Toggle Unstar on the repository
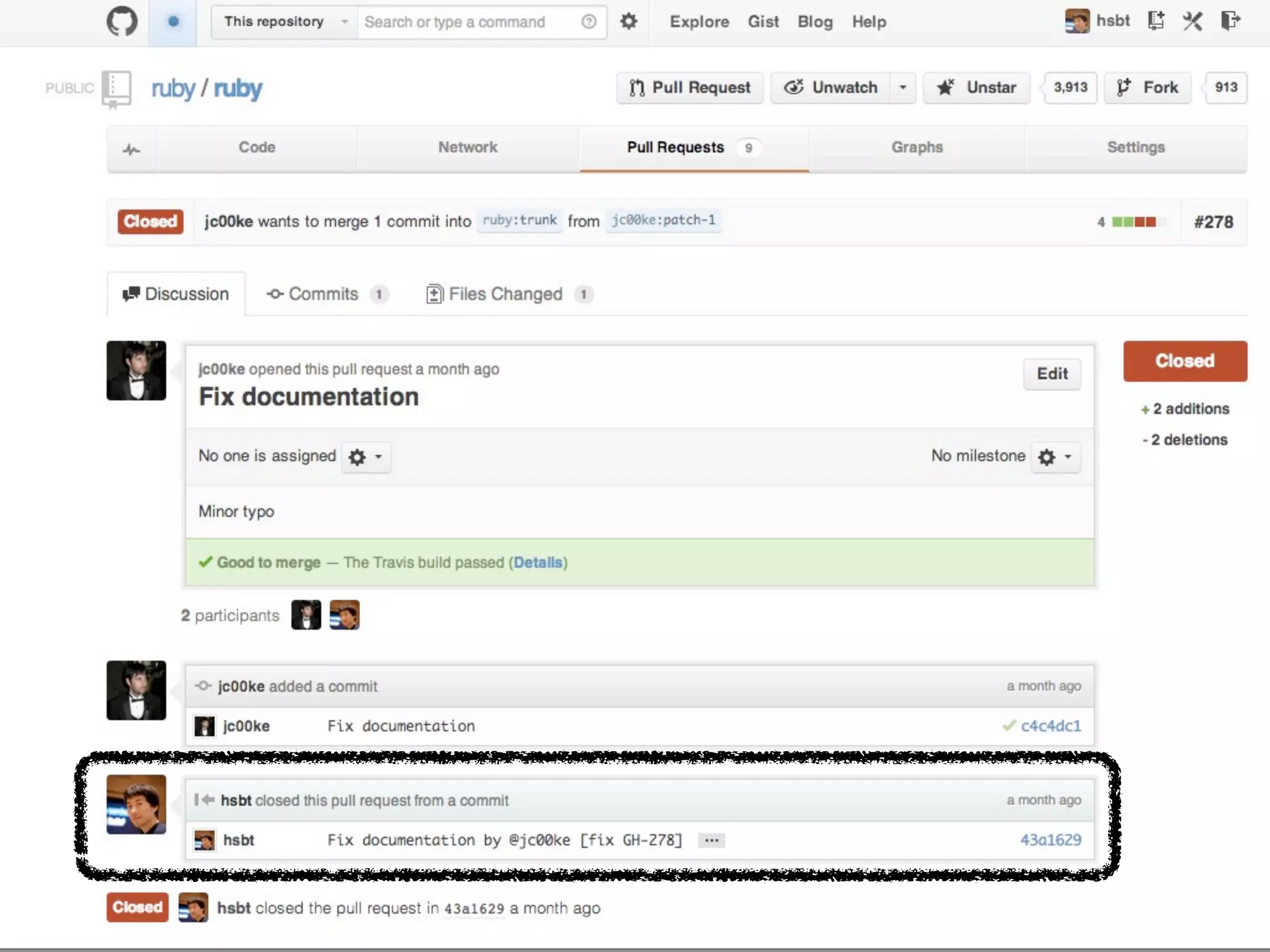The image size is (1270, 952). click(977, 87)
